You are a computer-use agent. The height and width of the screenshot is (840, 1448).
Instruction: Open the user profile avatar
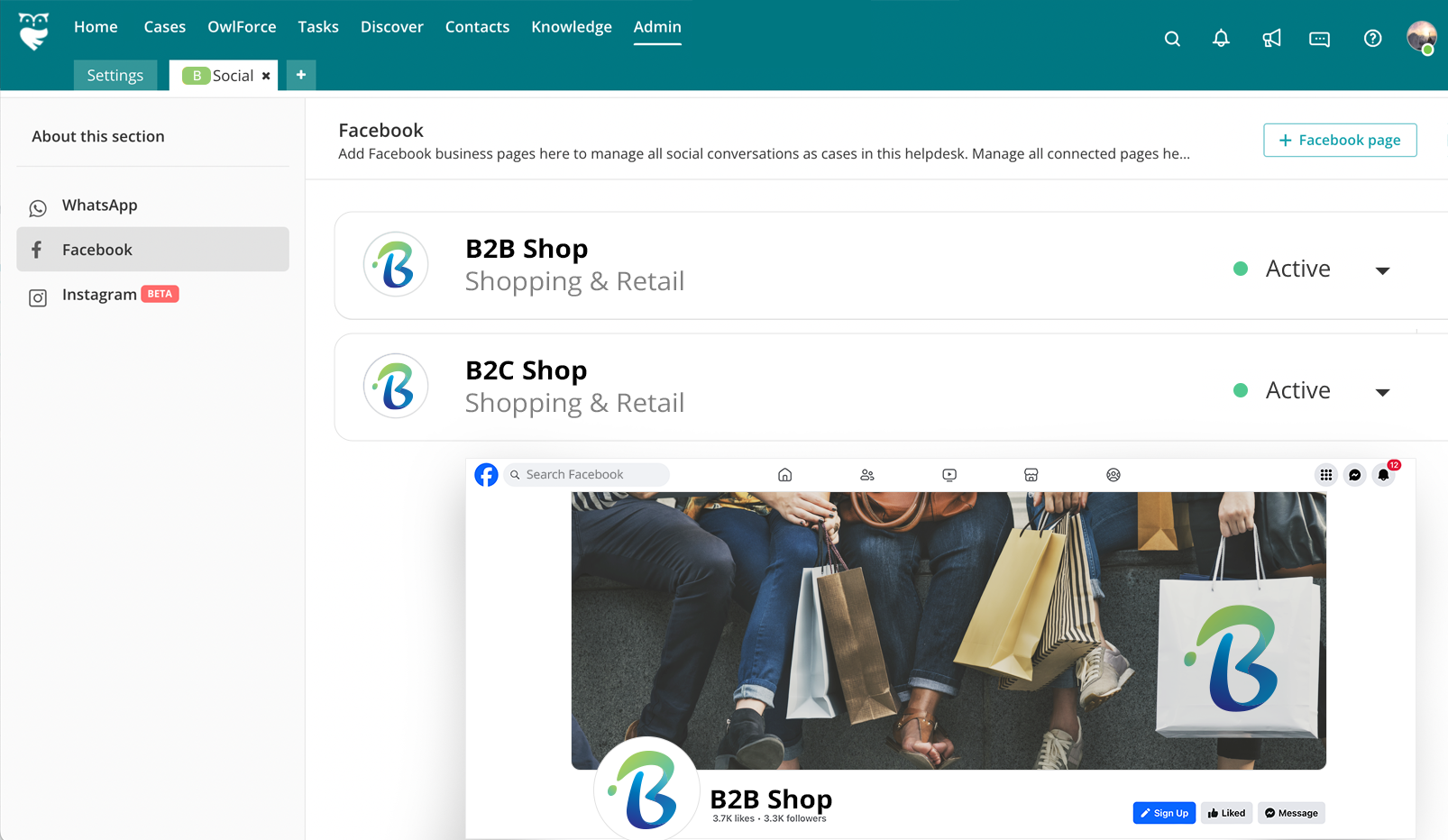pos(1421,37)
